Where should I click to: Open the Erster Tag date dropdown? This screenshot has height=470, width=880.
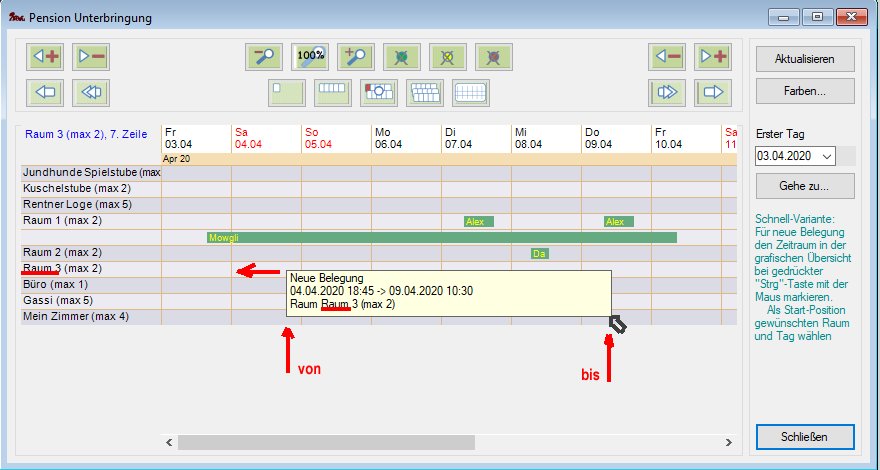tap(826, 156)
